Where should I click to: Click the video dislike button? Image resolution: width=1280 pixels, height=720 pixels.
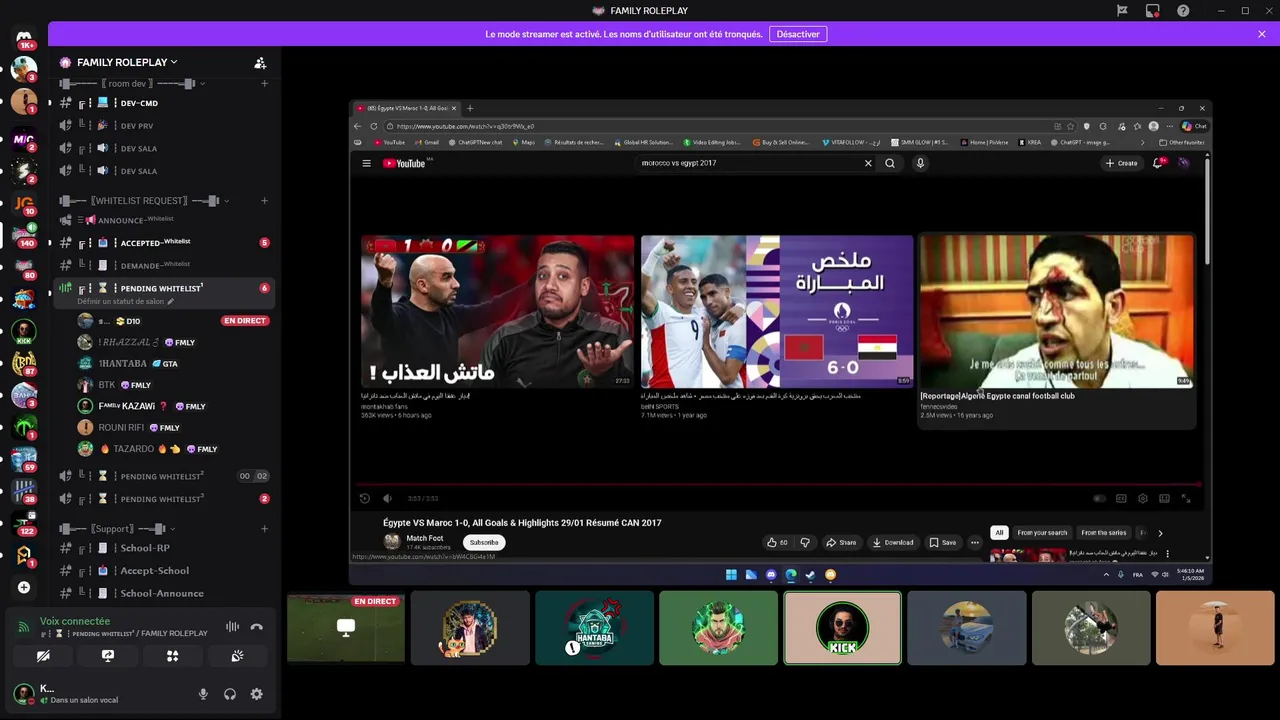(805, 542)
